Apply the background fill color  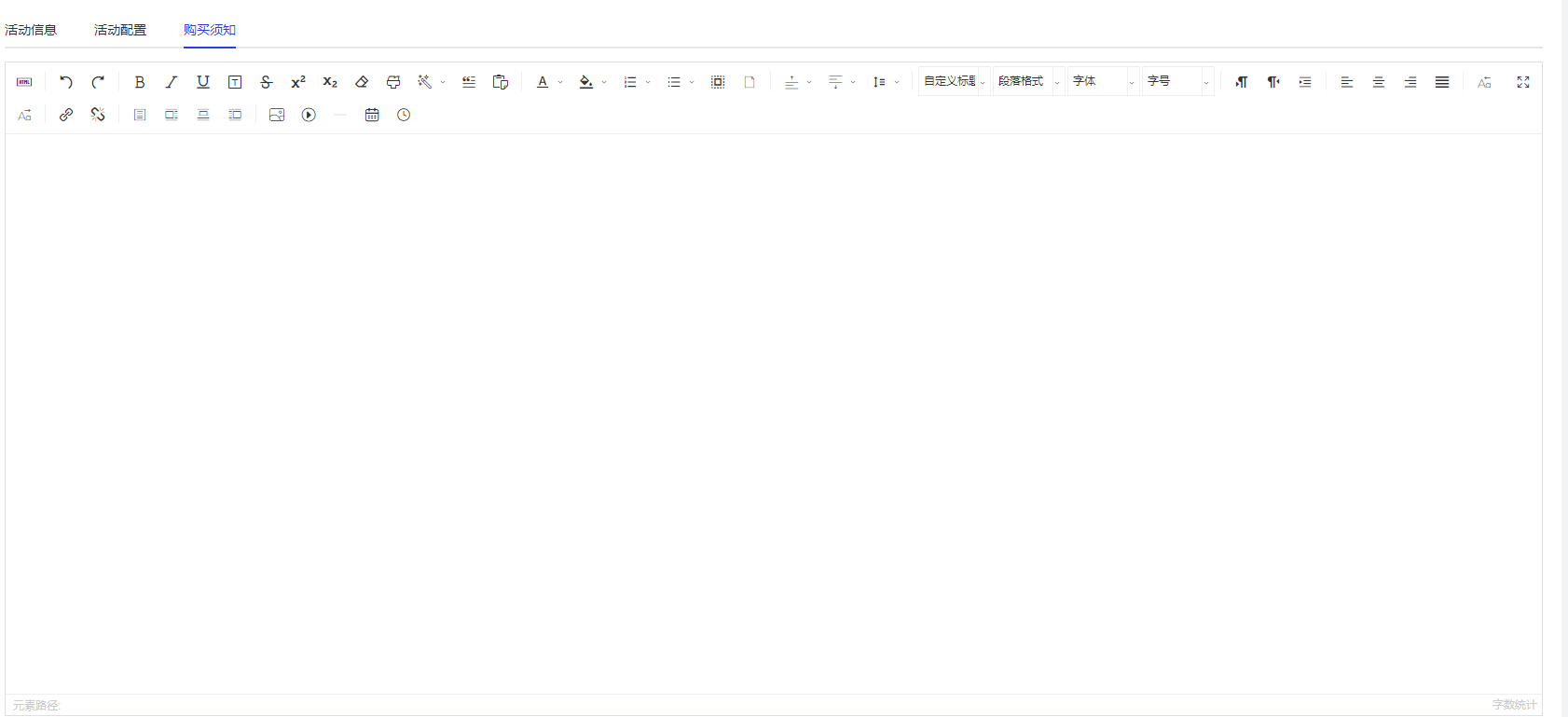click(x=586, y=82)
